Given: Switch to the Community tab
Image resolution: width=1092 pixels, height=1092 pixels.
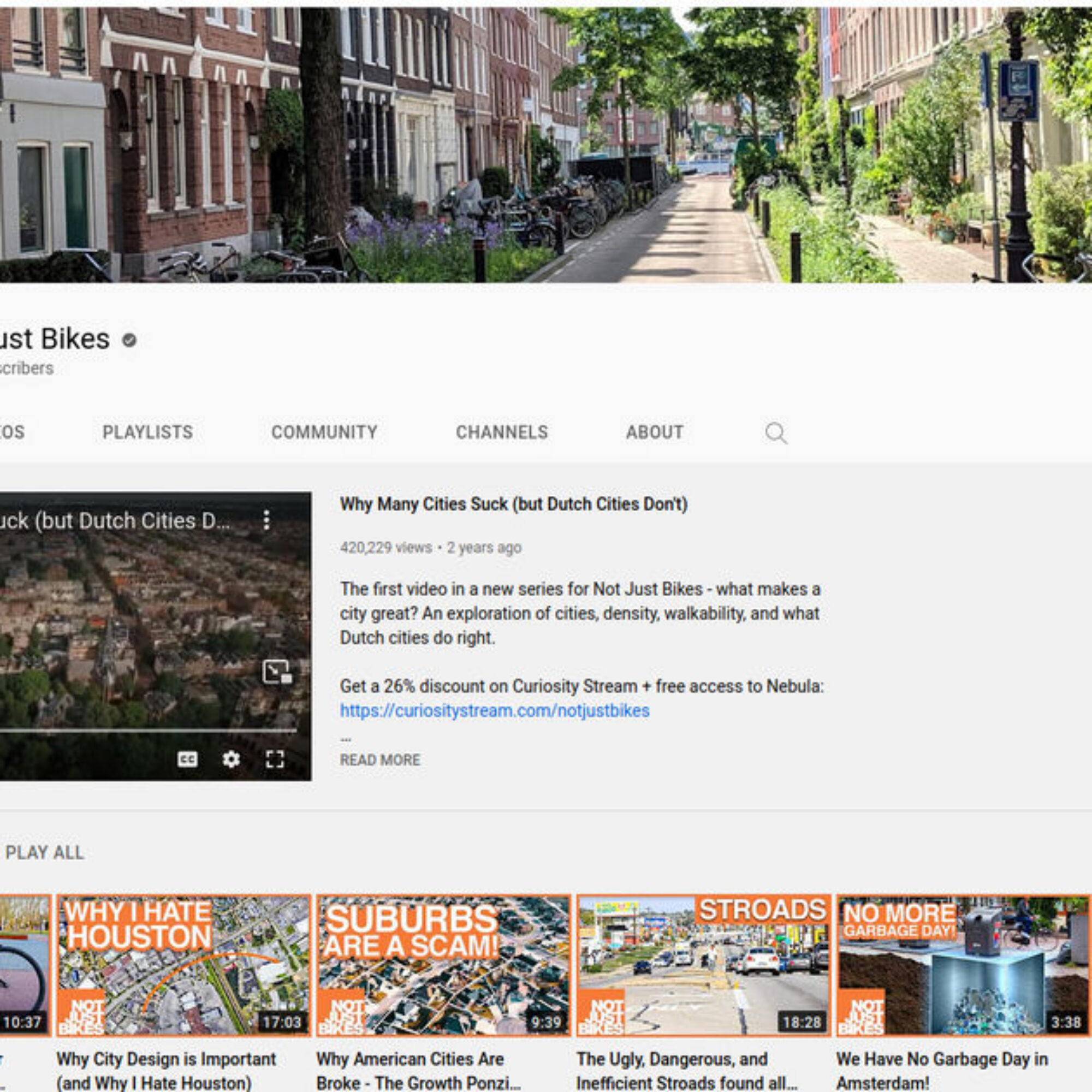Looking at the screenshot, I should coord(324,432).
